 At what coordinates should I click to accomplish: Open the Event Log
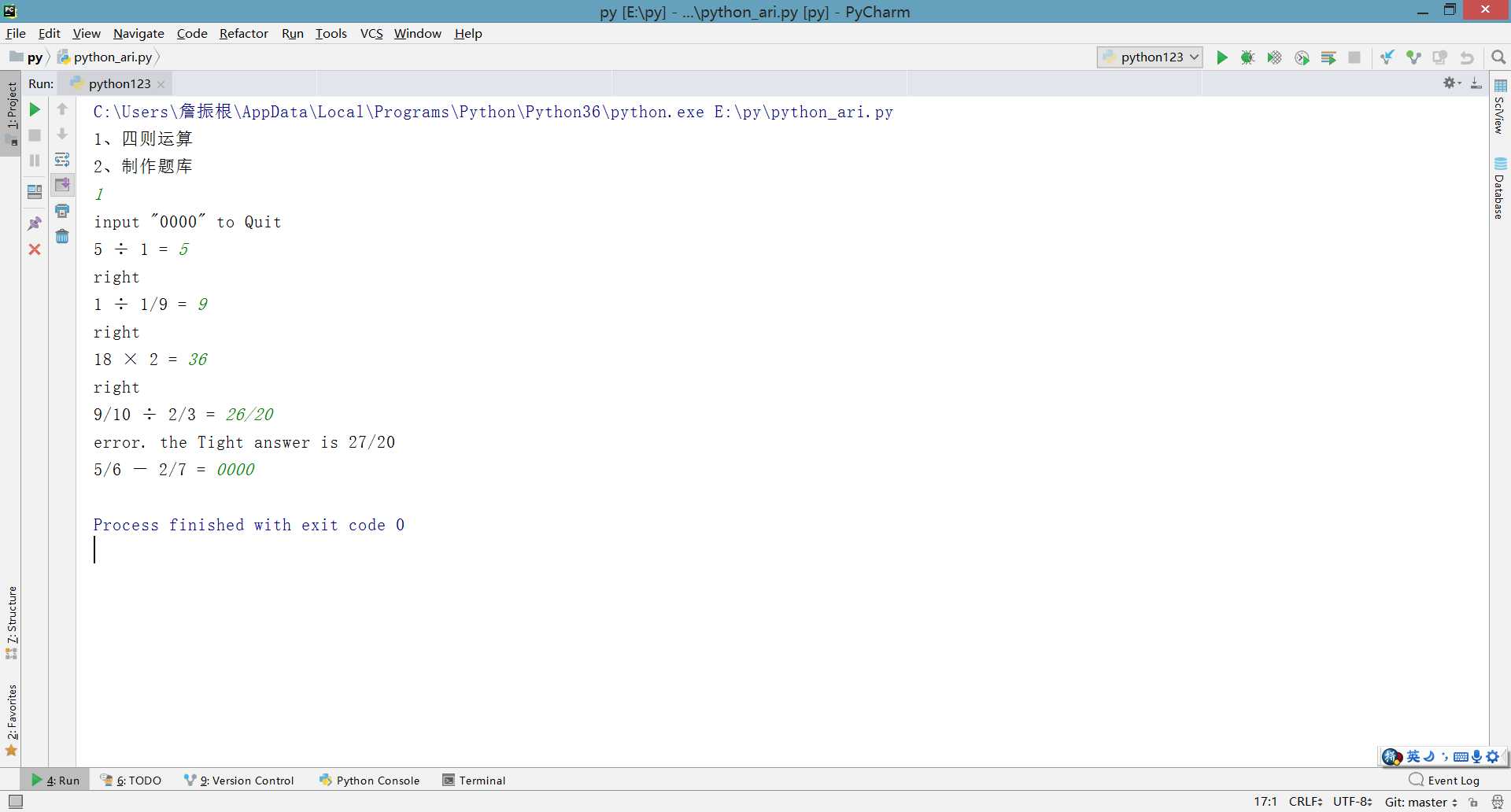click(x=1444, y=781)
